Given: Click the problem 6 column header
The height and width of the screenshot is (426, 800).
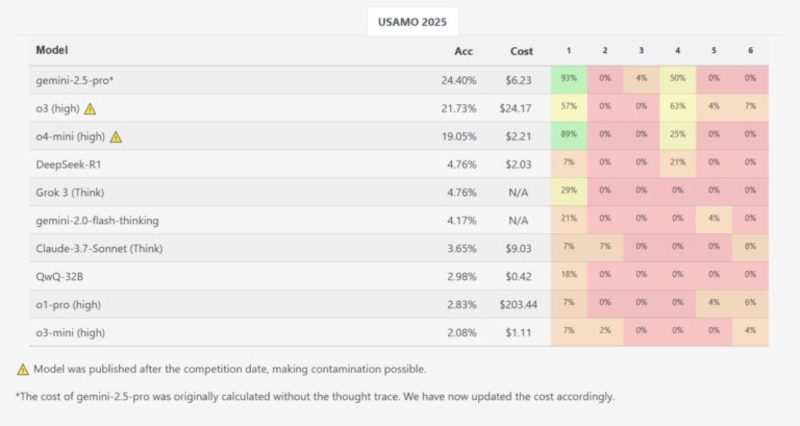Looking at the screenshot, I should point(751,51).
